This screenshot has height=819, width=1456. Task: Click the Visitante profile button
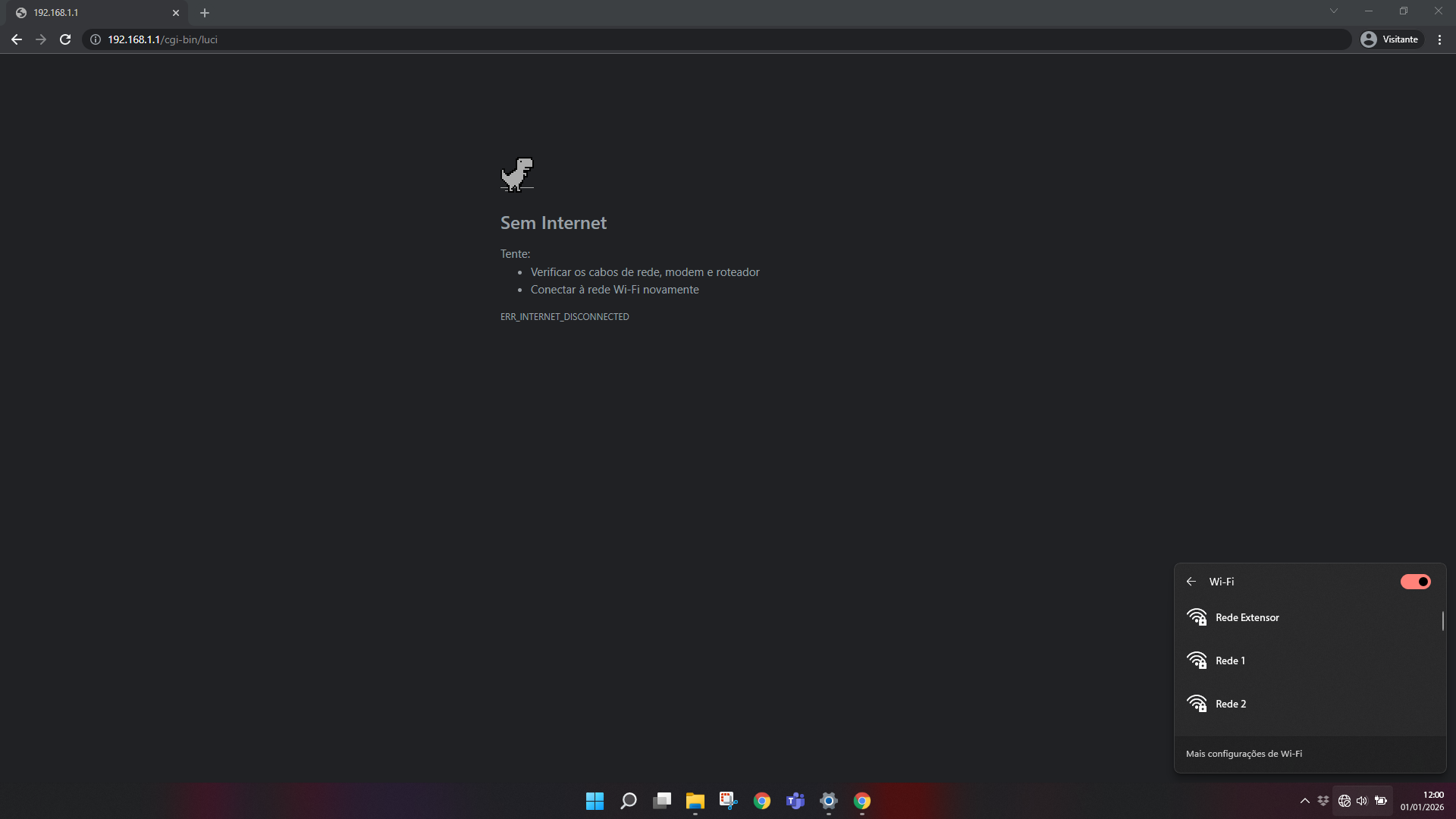point(1390,39)
